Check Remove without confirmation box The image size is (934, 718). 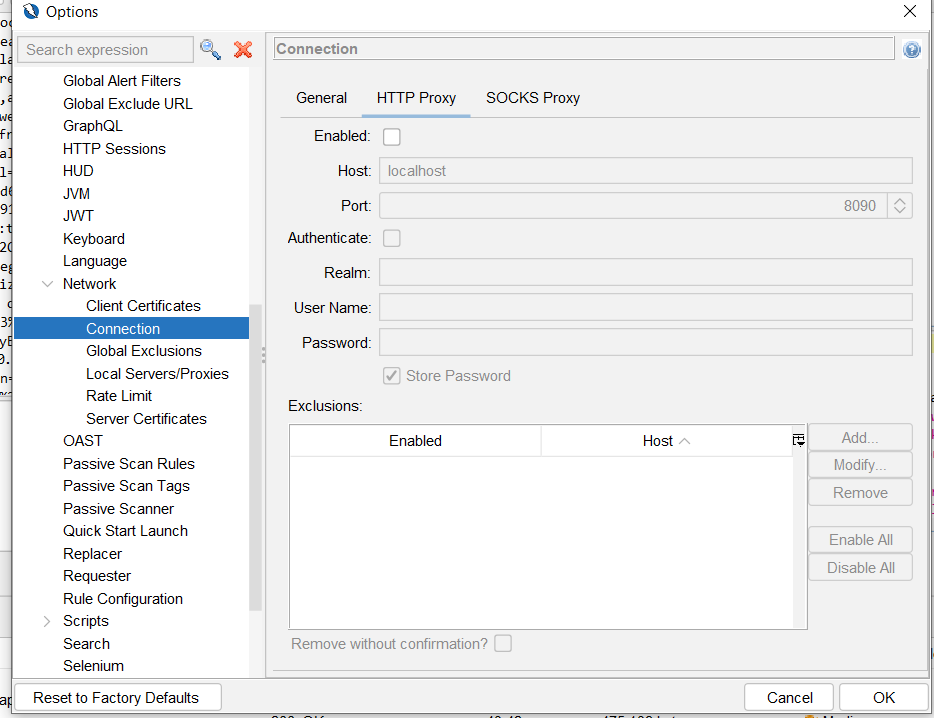[x=503, y=644]
